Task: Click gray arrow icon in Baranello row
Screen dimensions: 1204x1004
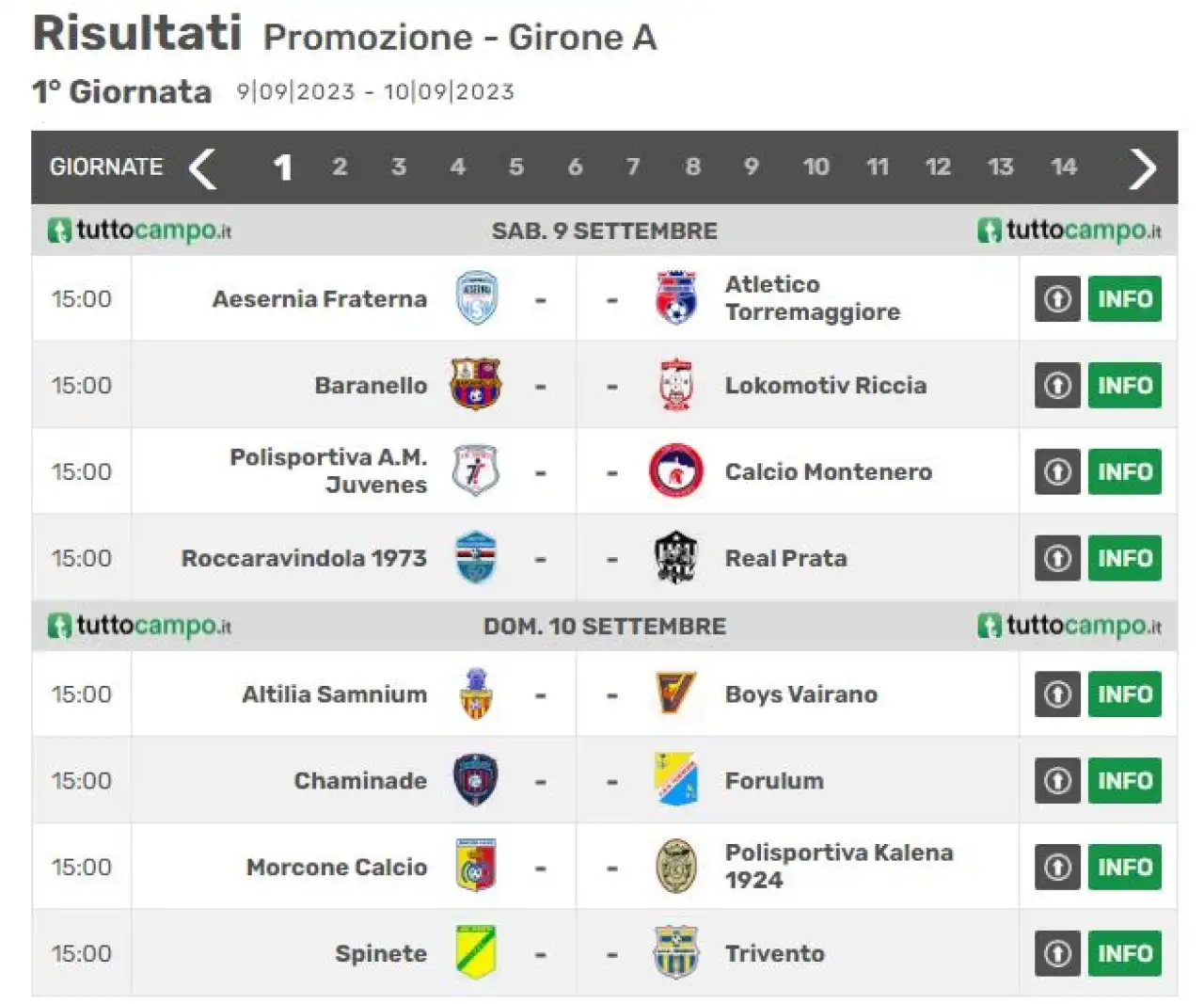Action: pyautogui.click(x=1057, y=385)
